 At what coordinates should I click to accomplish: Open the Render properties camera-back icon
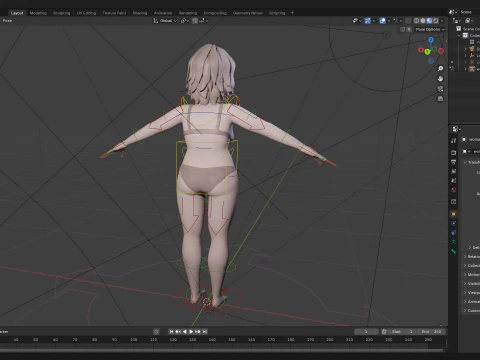[454, 153]
